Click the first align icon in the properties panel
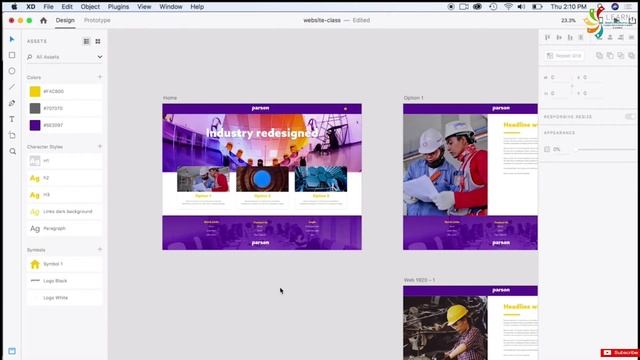The image size is (640, 360). 548,38
